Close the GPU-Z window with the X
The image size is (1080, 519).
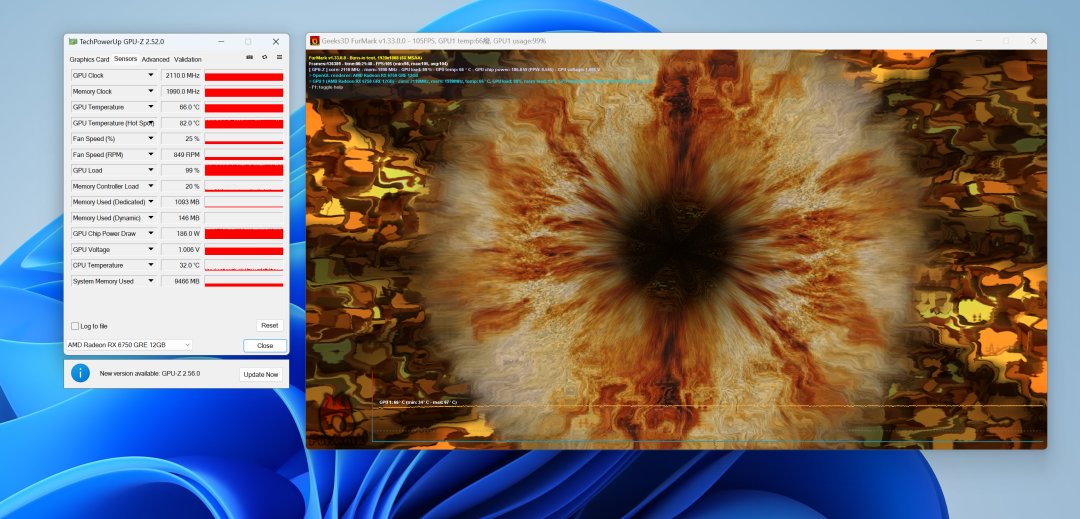tap(276, 41)
